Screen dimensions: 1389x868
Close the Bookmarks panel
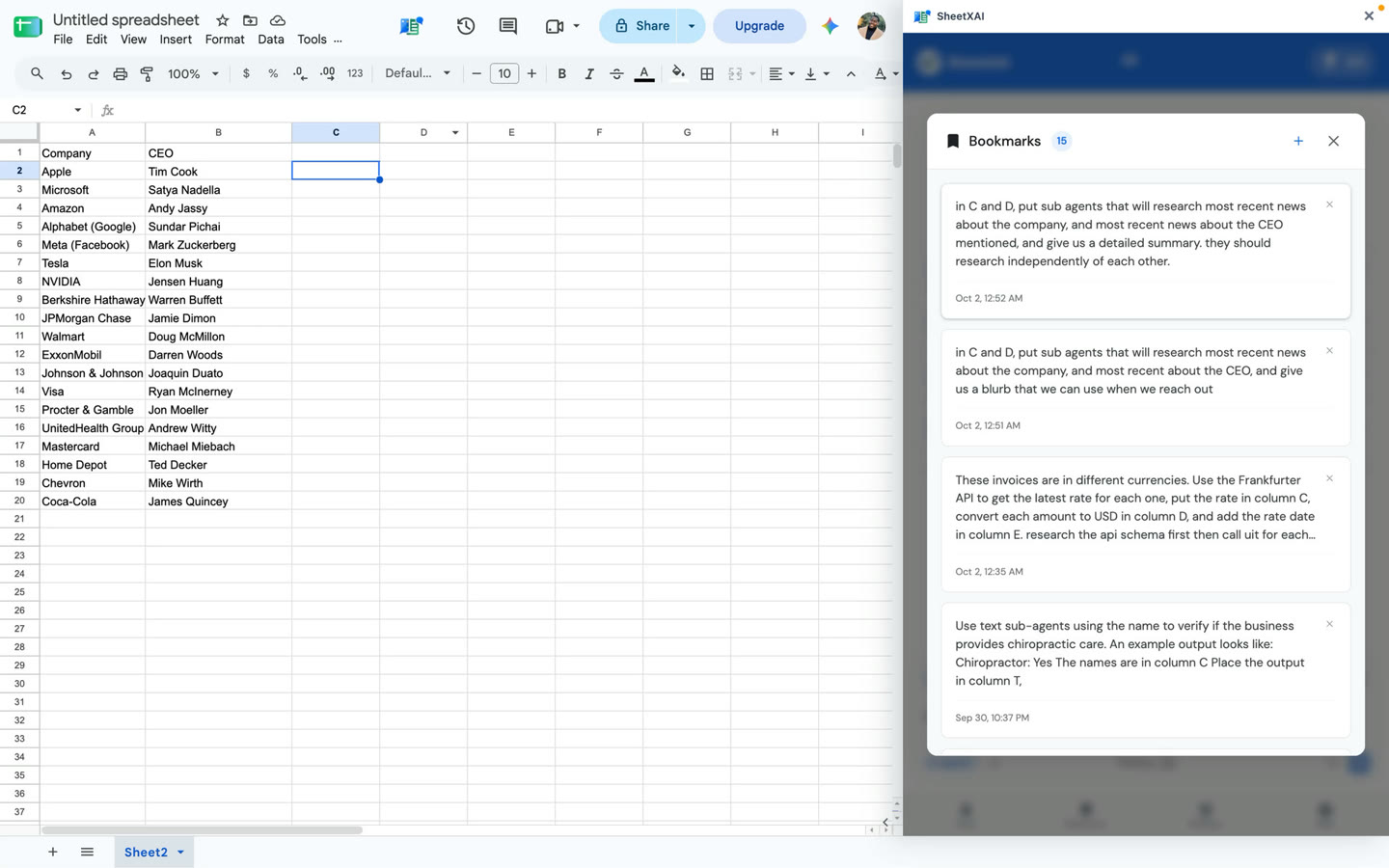click(1333, 141)
